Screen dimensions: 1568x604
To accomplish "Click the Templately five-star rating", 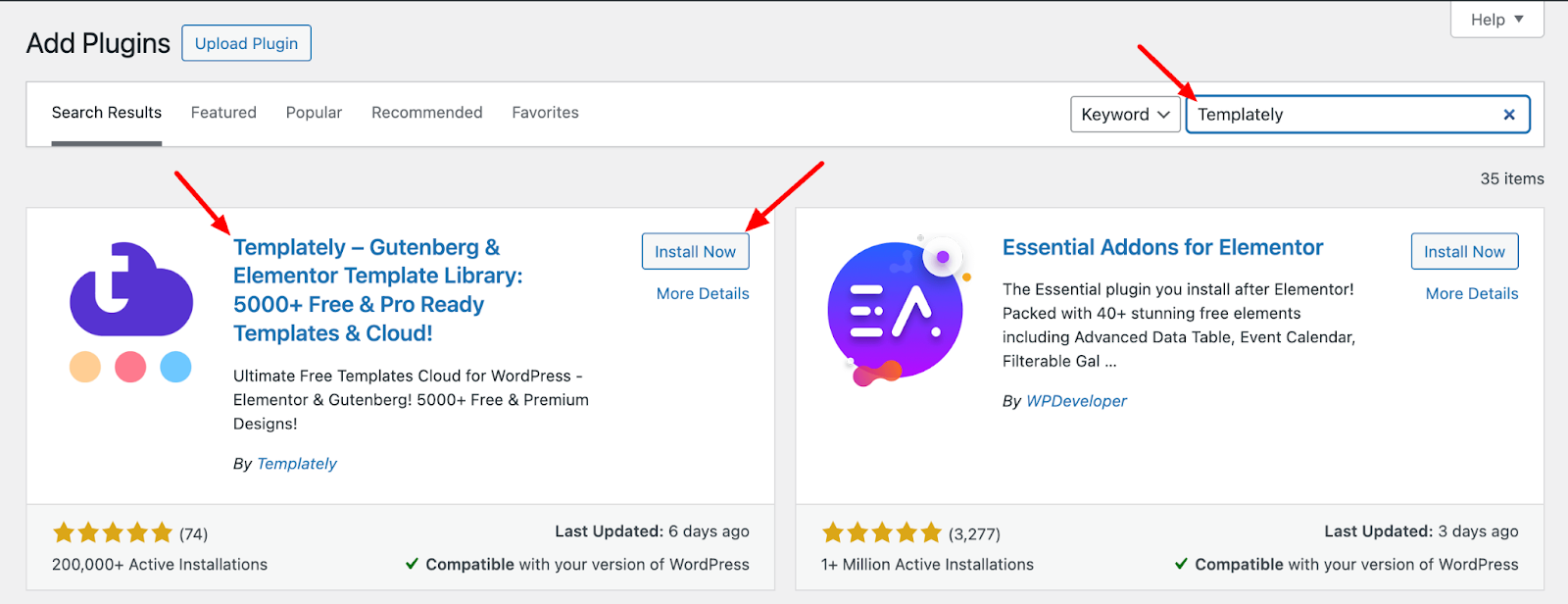I will pos(113,533).
